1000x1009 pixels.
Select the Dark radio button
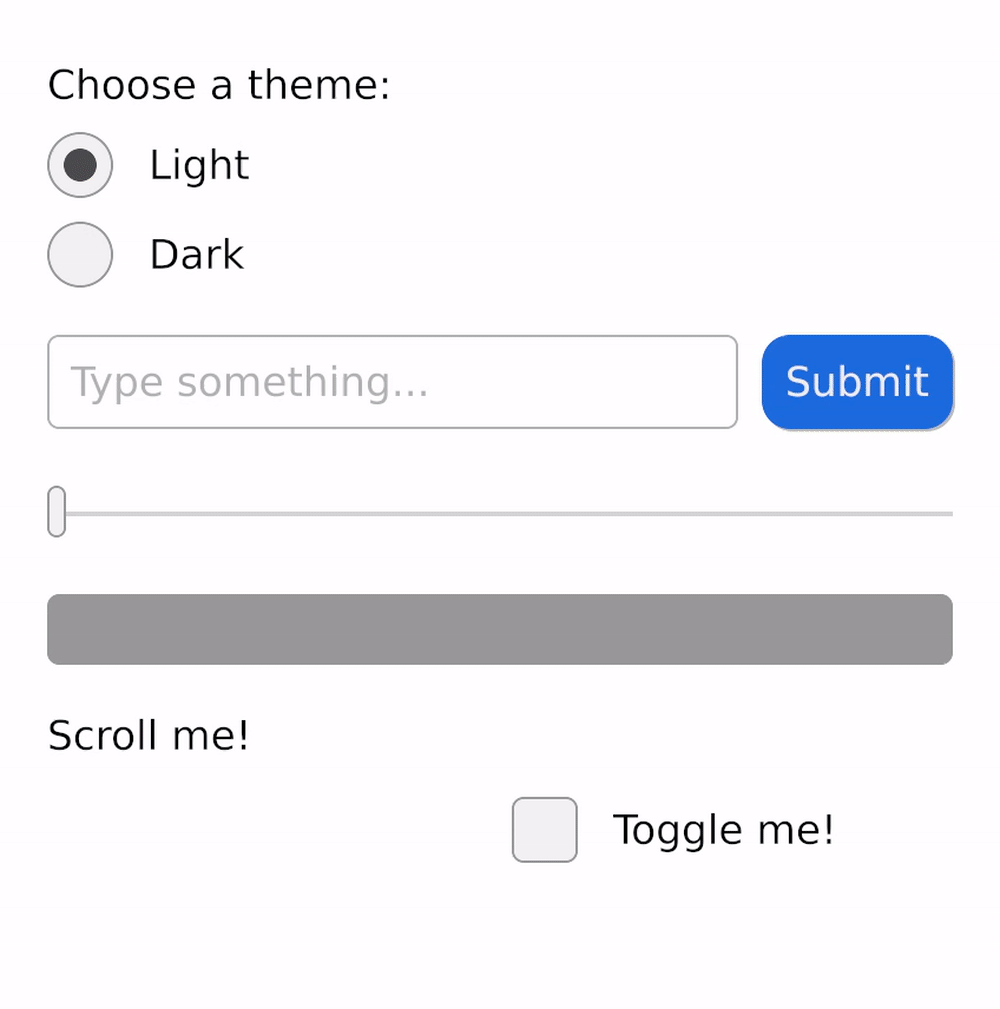pyautogui.click(x=80, y=255)
